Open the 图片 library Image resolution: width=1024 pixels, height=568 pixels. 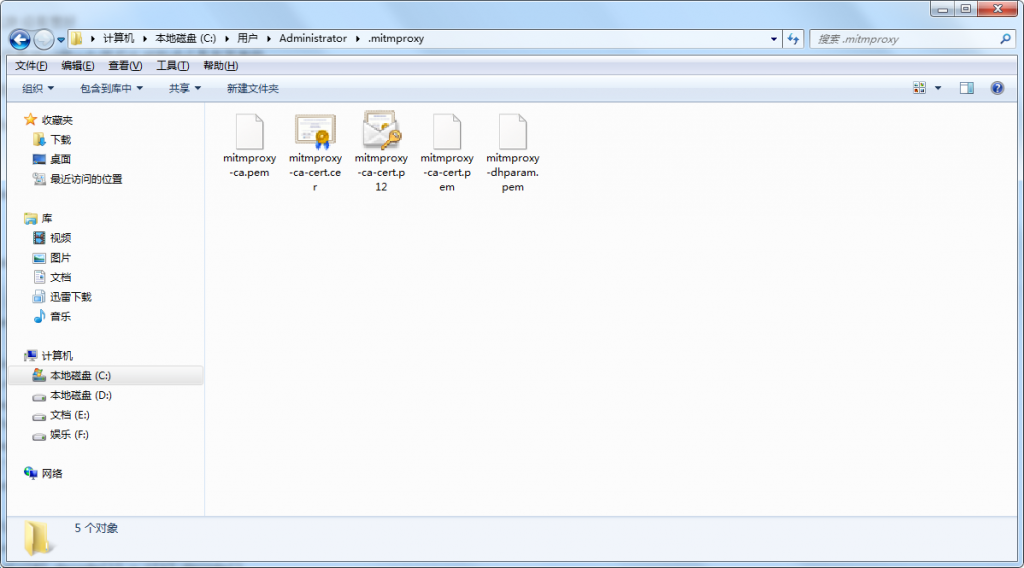[x=52, y=257]
